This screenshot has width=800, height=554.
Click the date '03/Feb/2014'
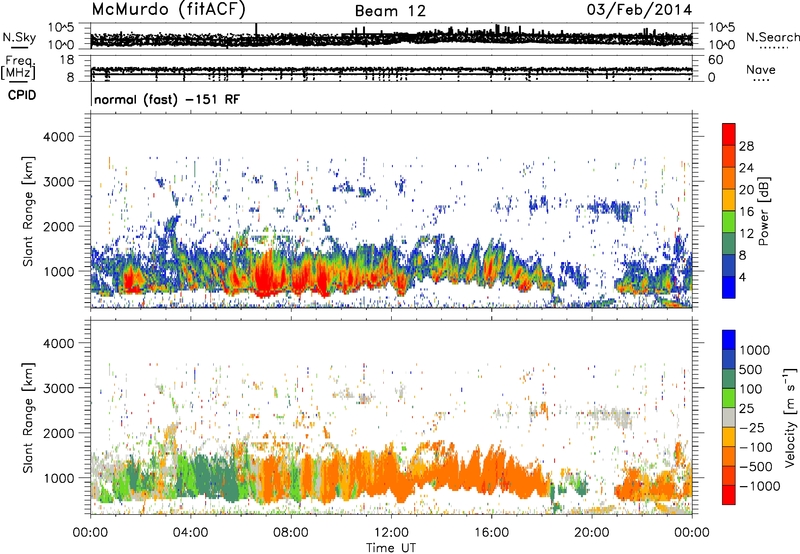[x=639, y=10]
